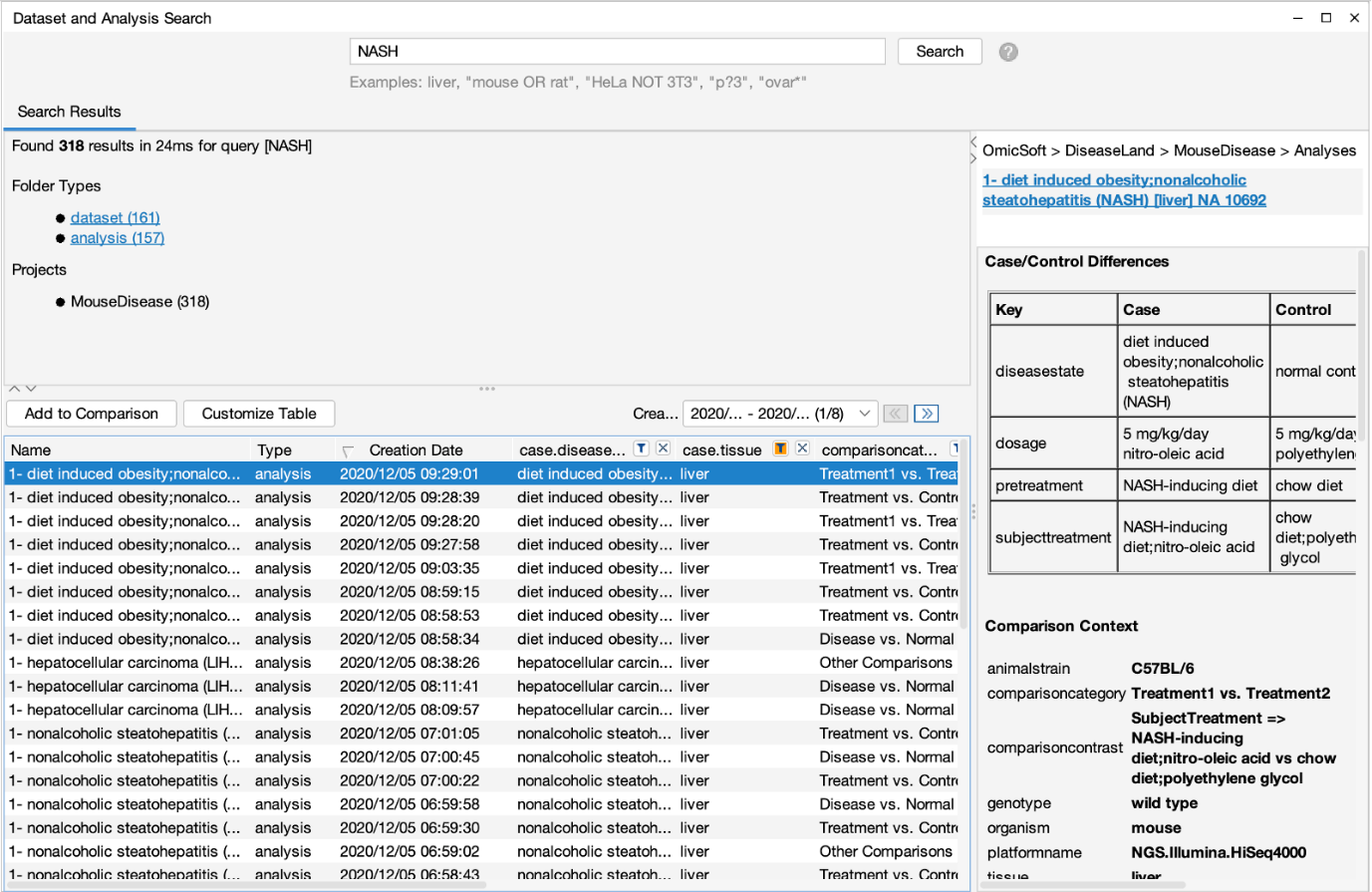The width and height of the screenshot is (1372, 892).
Task: Filter results with the dataset (161) link
Action: point(115,217)
